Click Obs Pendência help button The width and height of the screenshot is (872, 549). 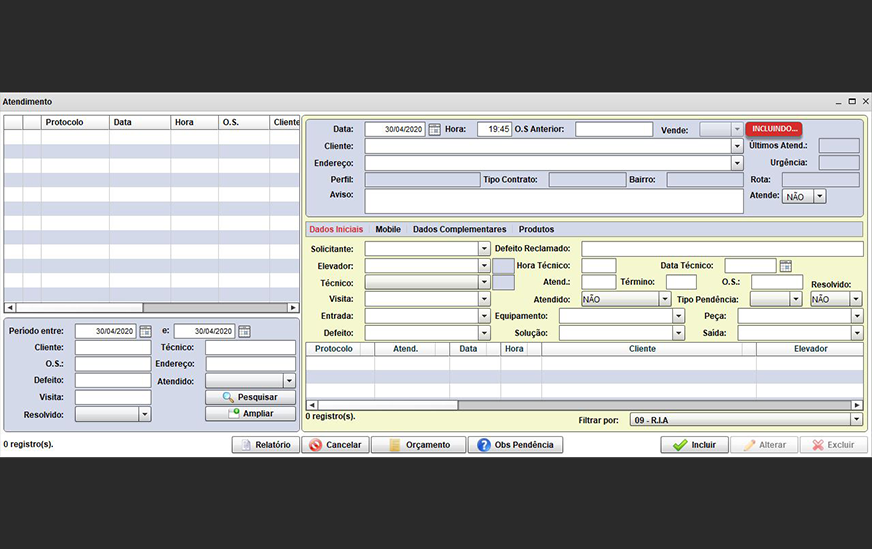[516, 445]
